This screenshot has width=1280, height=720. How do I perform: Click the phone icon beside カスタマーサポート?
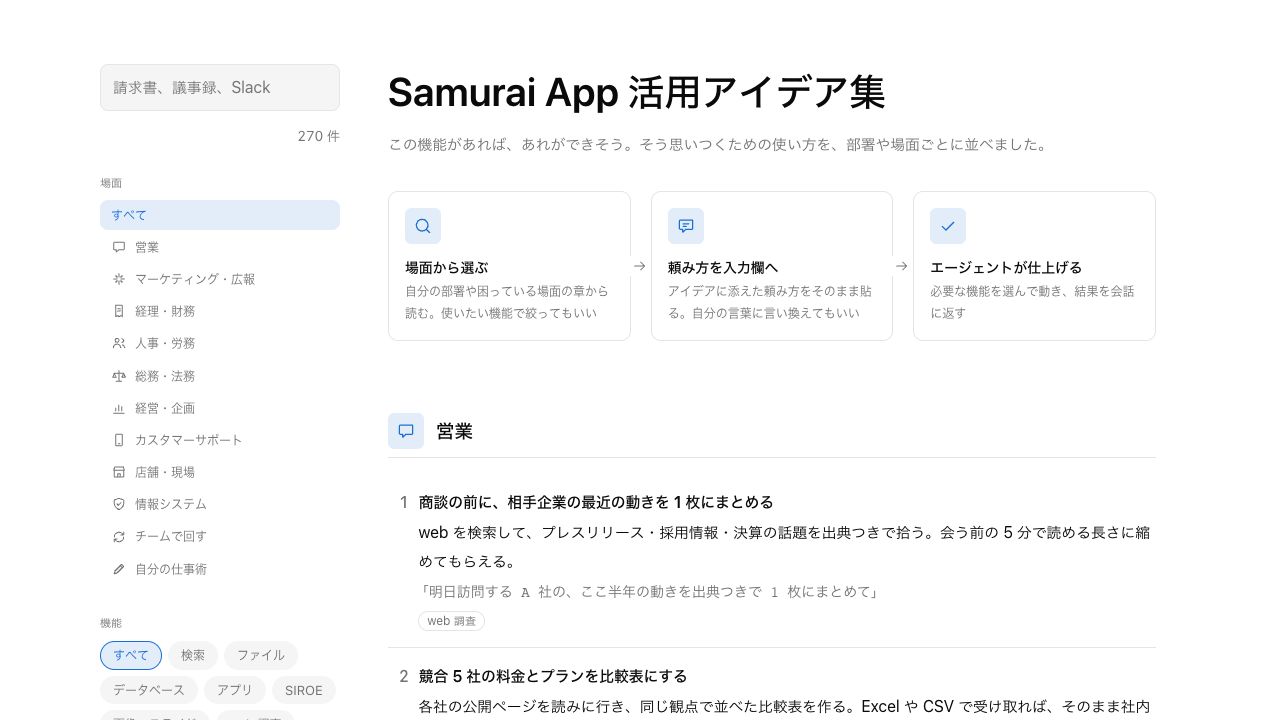(119, 440)
